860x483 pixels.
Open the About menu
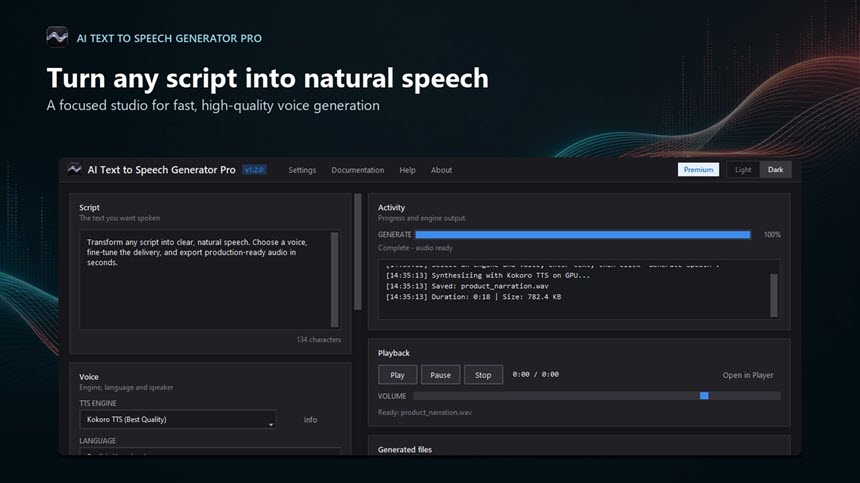(442, 170)
